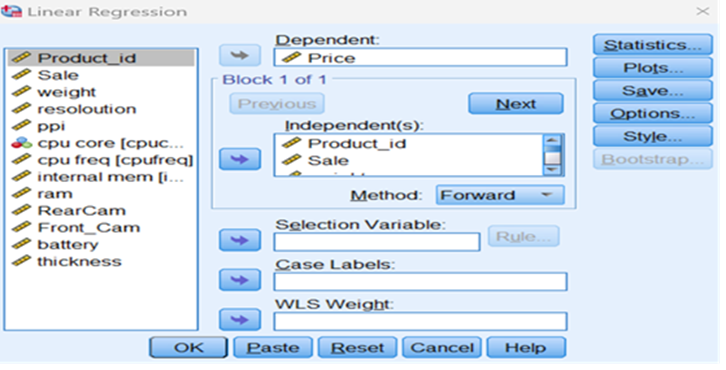Click ruler icon beside Price in Dependent

click(x=292, y=57)
